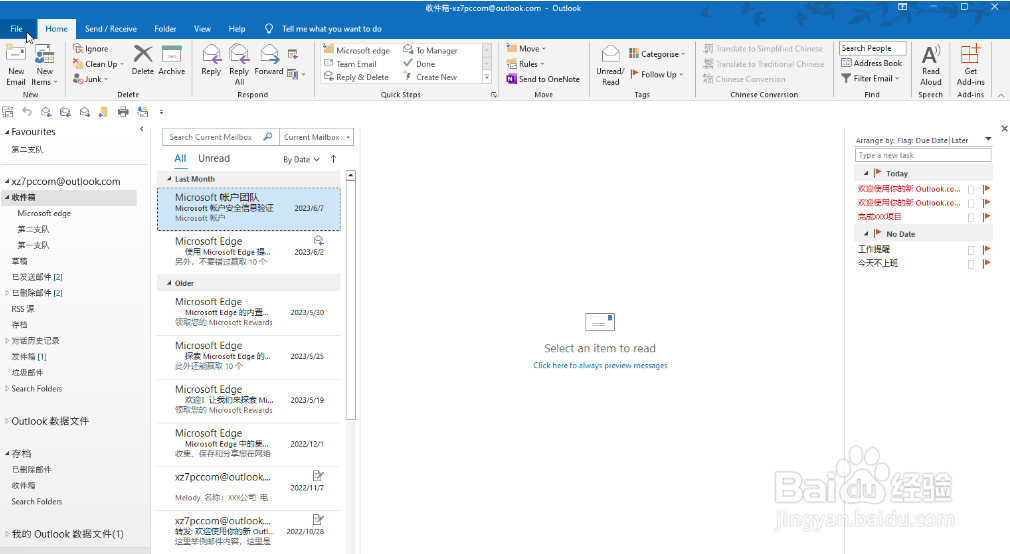Show Unread messages filter
Image resolution: width=1010 pixels, height=554 pixels.
point(214,158)
